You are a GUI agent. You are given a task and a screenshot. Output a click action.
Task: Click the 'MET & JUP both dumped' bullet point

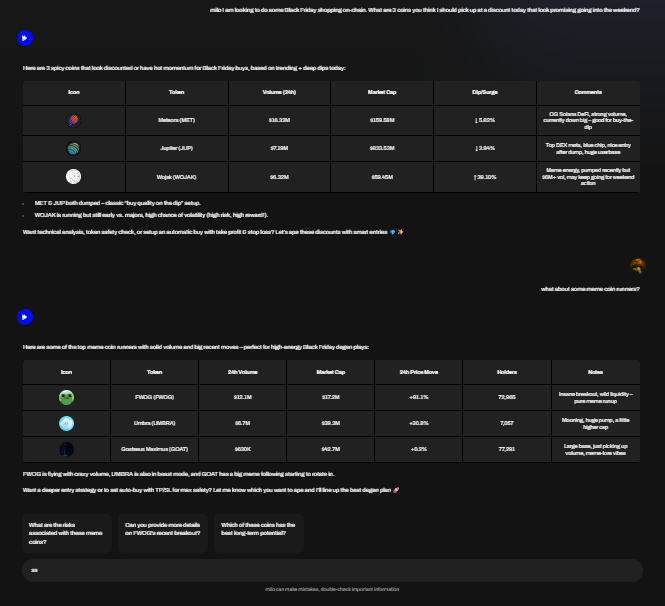click(x=117, y=203)
